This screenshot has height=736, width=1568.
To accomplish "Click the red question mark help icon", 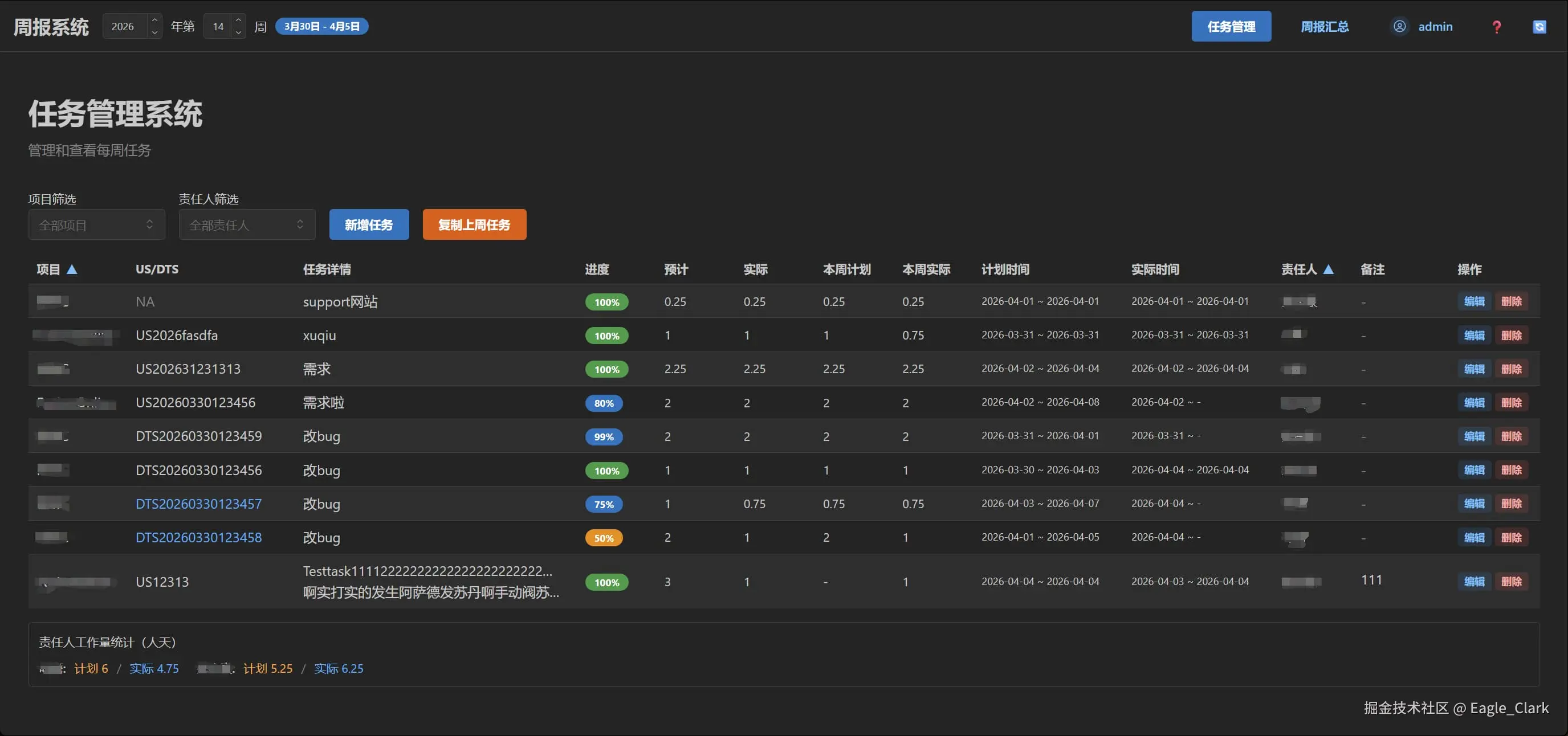I will coord(1496,27).
